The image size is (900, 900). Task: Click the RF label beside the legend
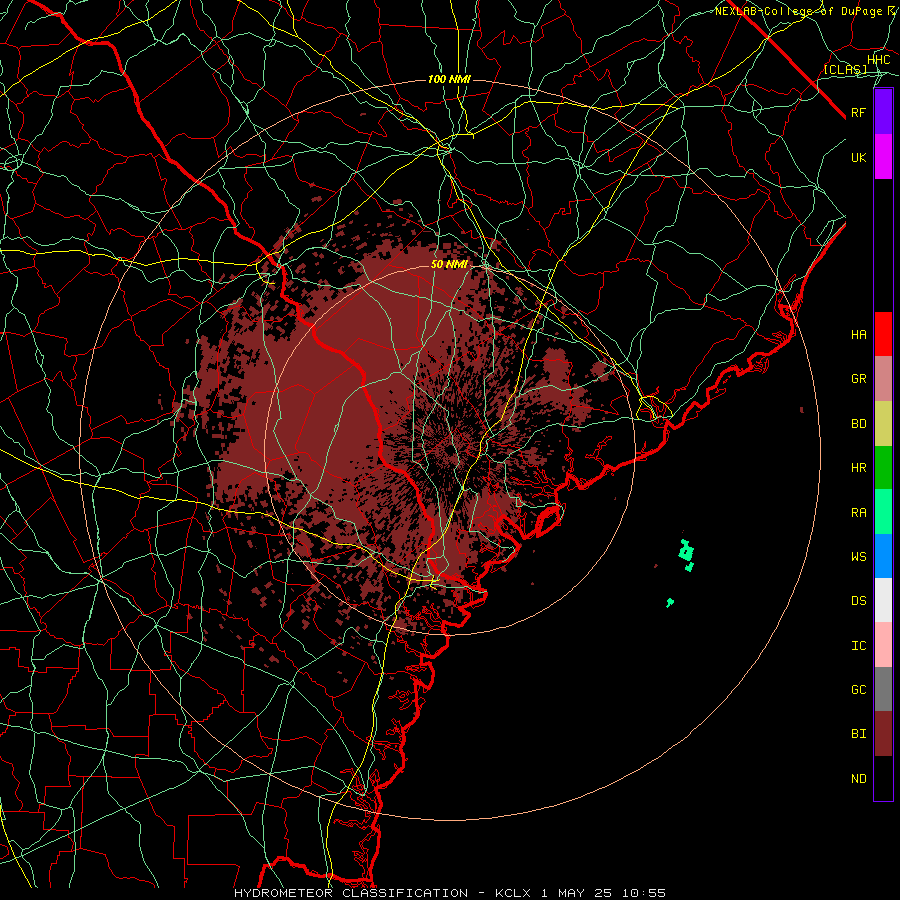[859, 112]
